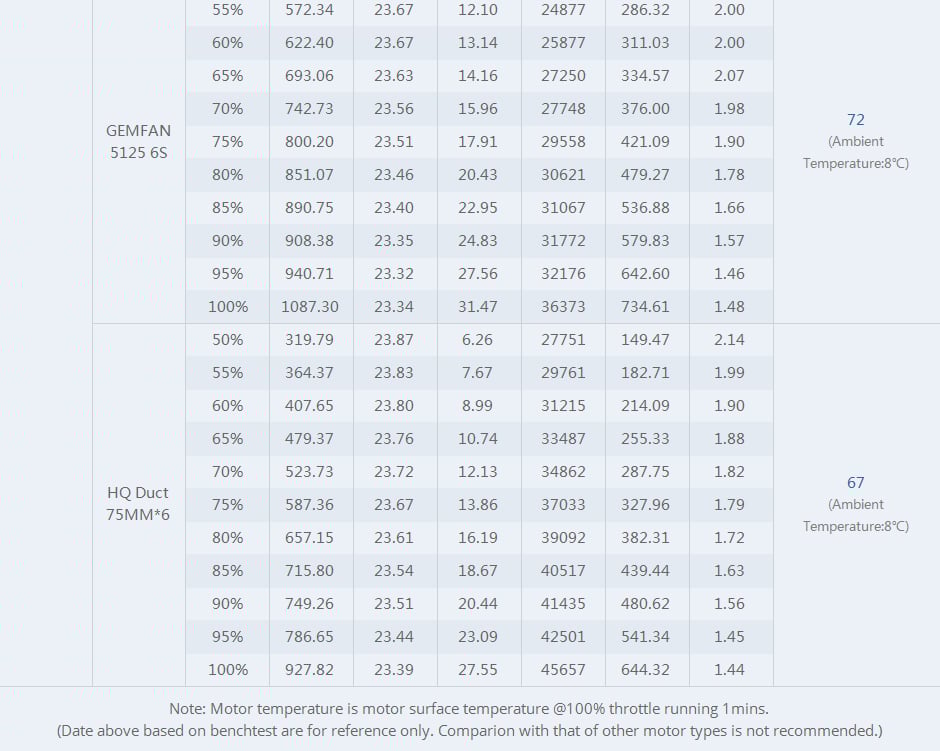This screenshot has height=751, width=940.
Task: Click the 319.79 thrust cell
Action: [310, 340]
